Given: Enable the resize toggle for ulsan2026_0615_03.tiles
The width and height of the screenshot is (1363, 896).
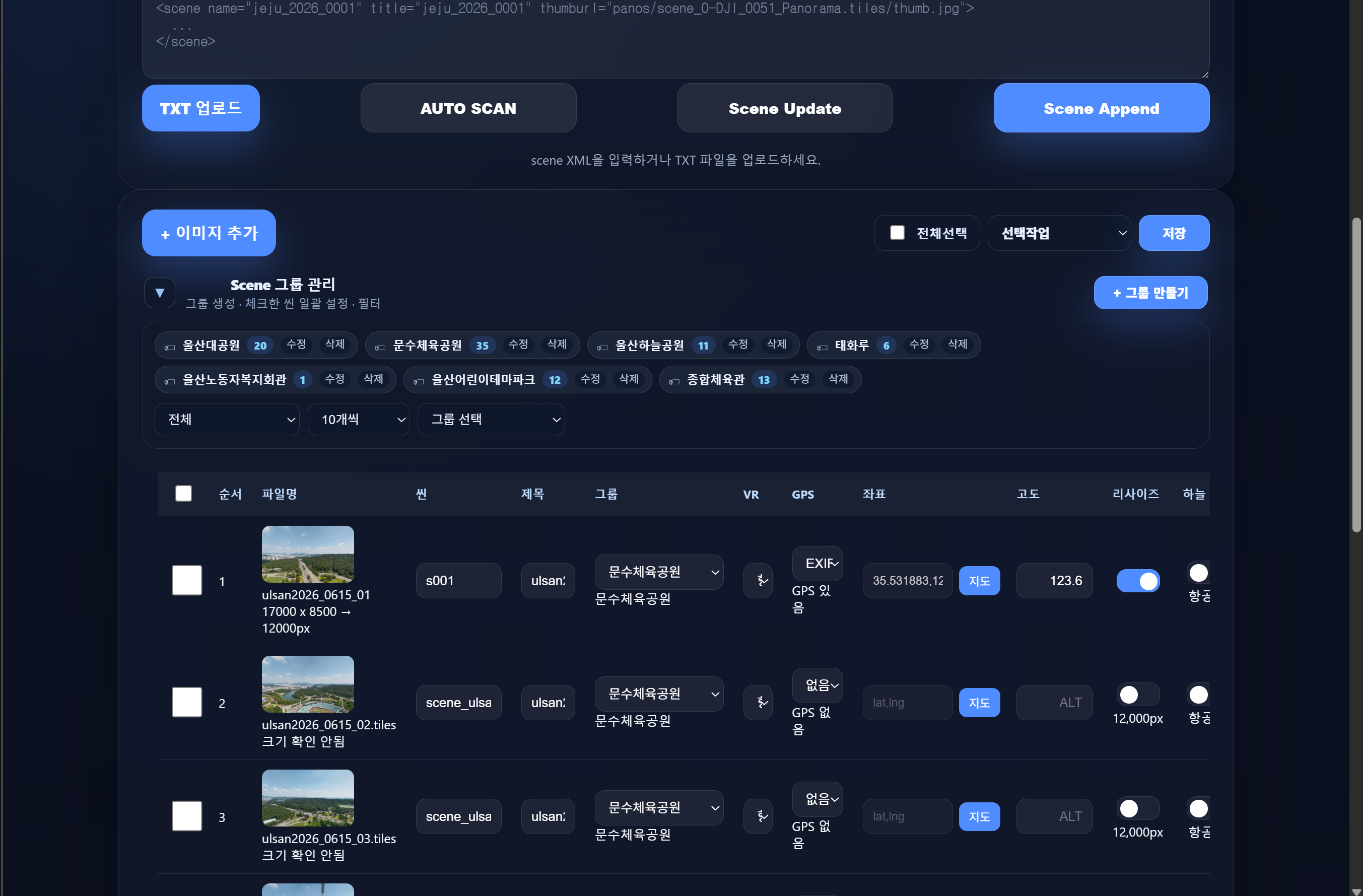Looking at the screenshot, I should [x=1138, y=809].
